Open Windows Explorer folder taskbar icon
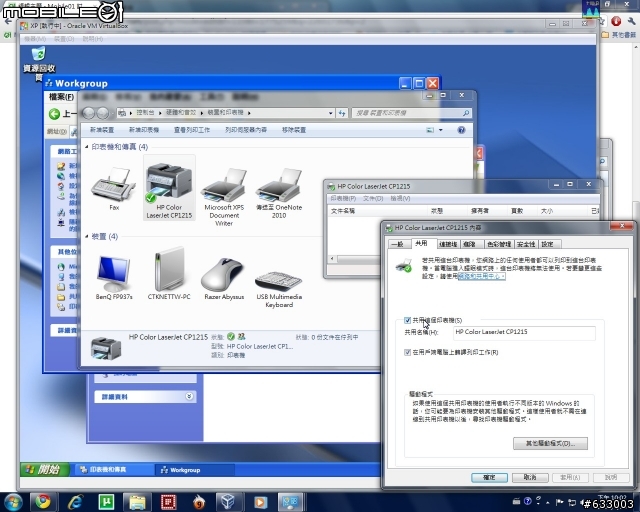 (137, 502)
